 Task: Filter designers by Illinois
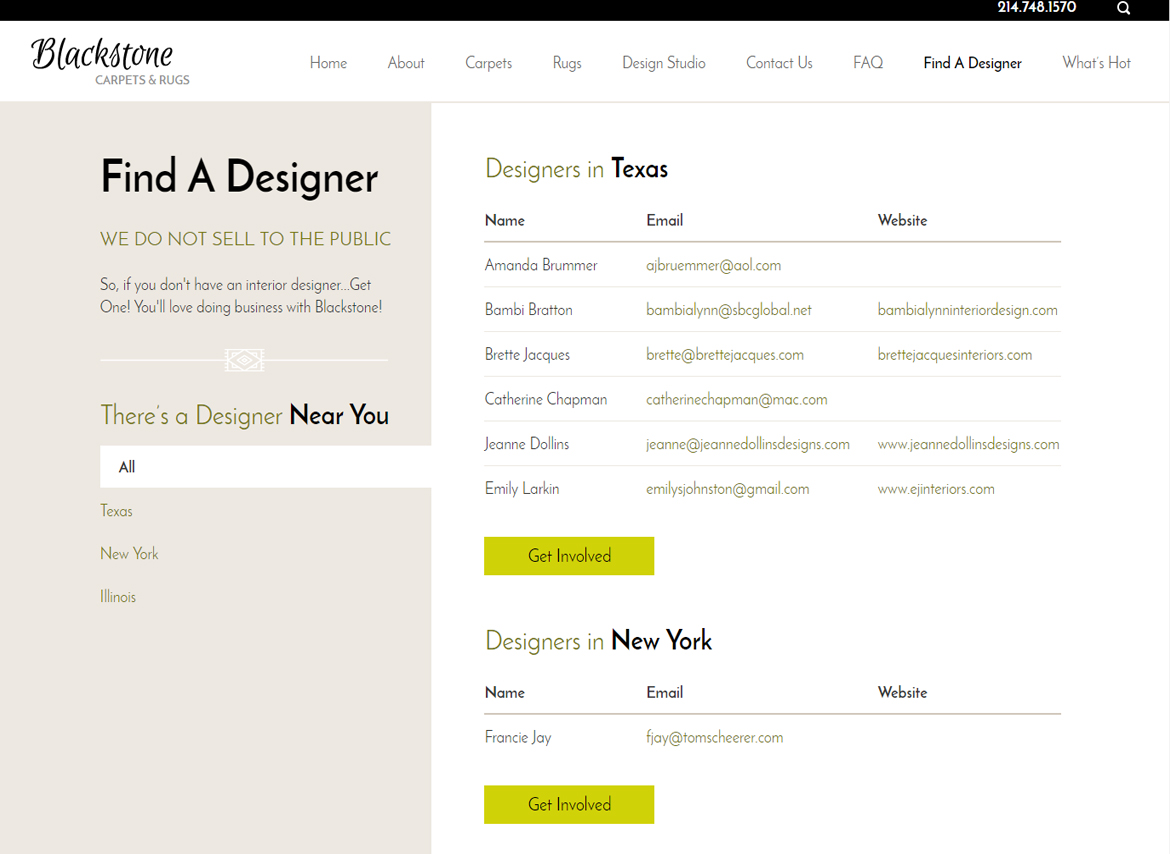click(x=118, y=597)
